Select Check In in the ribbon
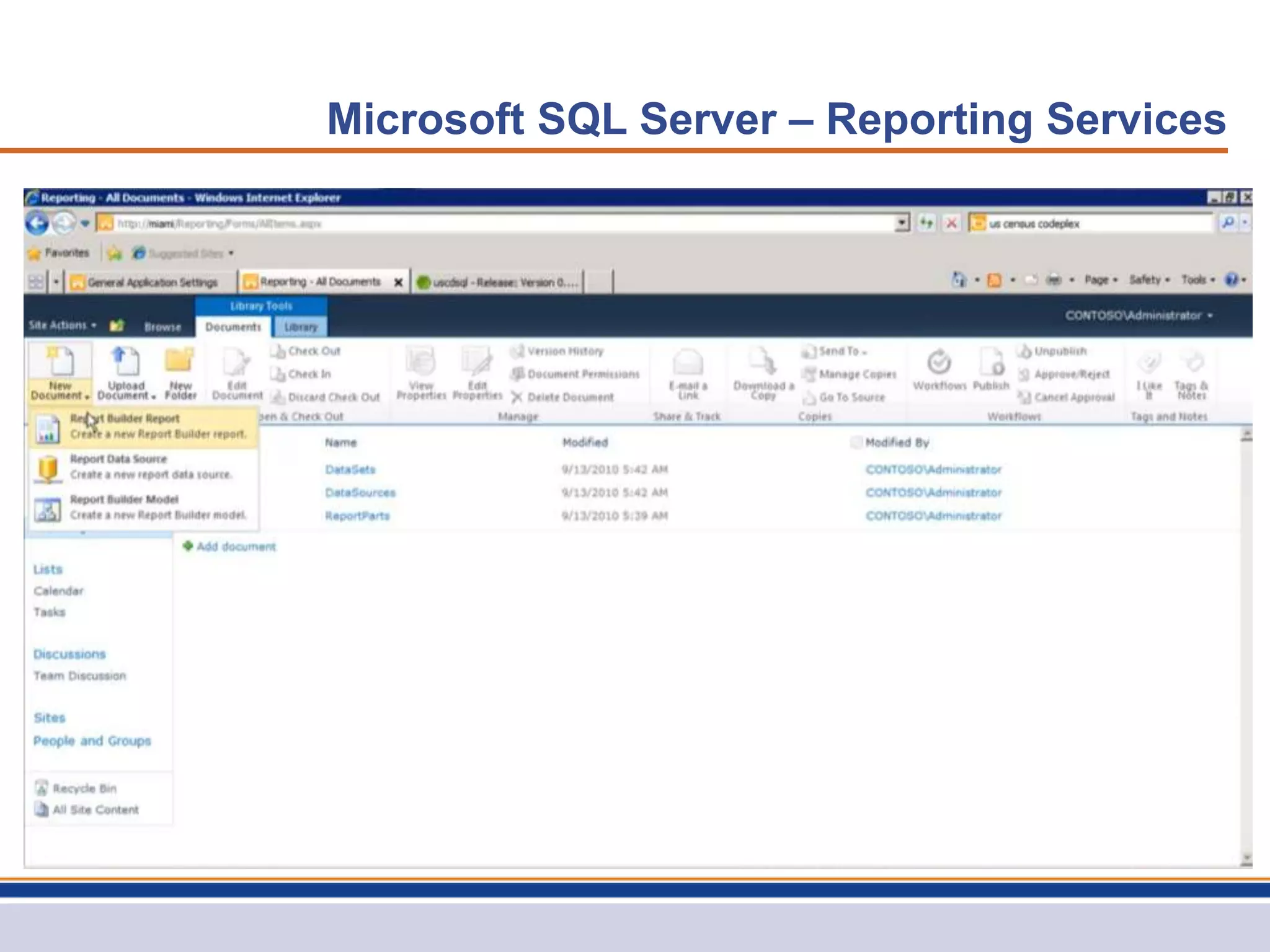 (301, 374)
